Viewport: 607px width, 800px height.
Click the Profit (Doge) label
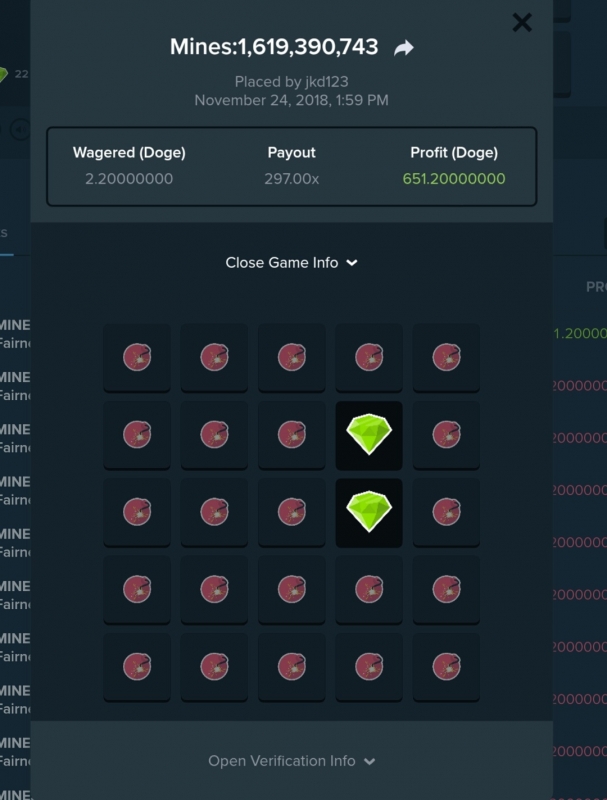coord(454,153)
